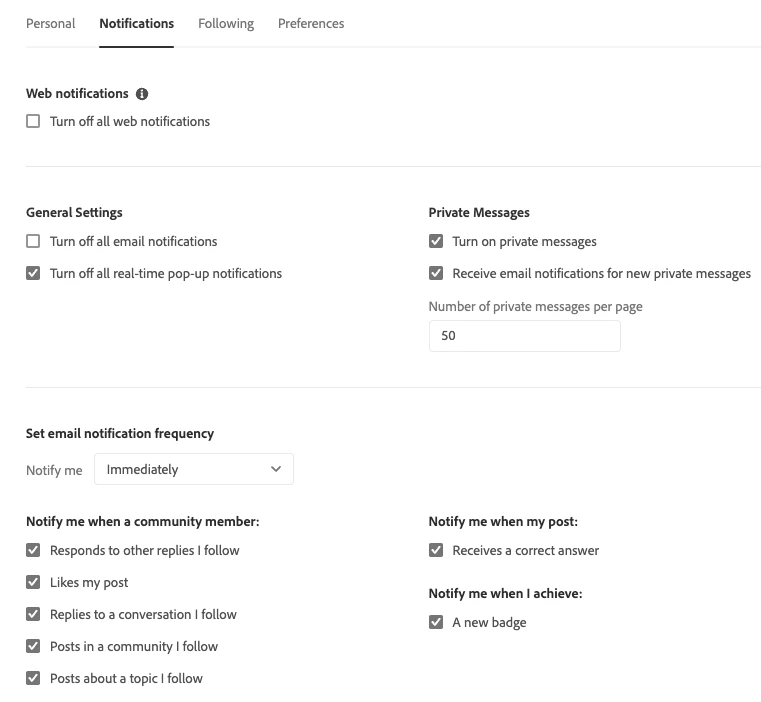Check Turn off all email notifications
Viewport: 761px width, 702px height.
(x=34, y=241)
